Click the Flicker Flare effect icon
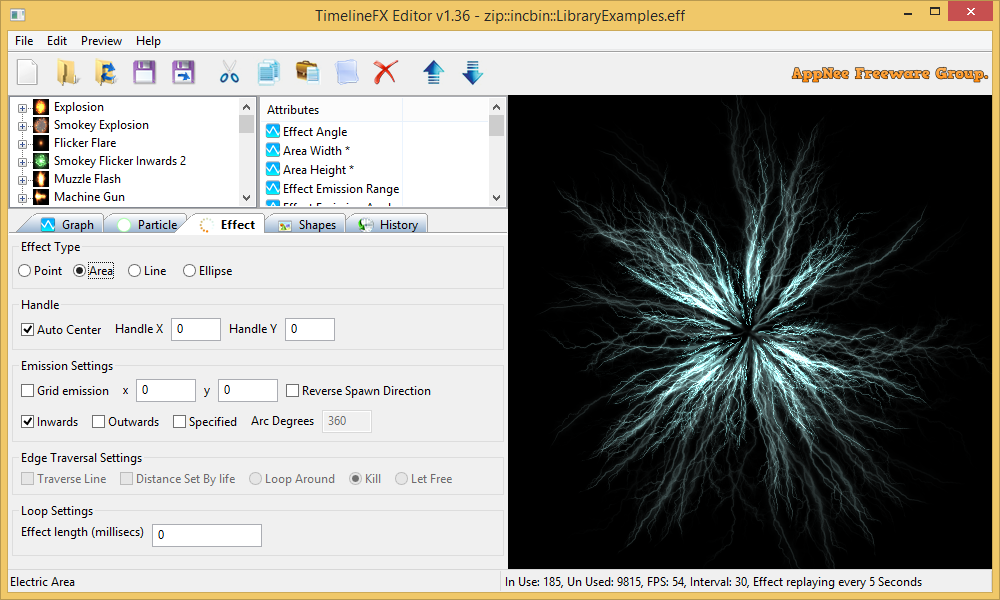This screenshot has height=600, width=1000. pos(41,143)
